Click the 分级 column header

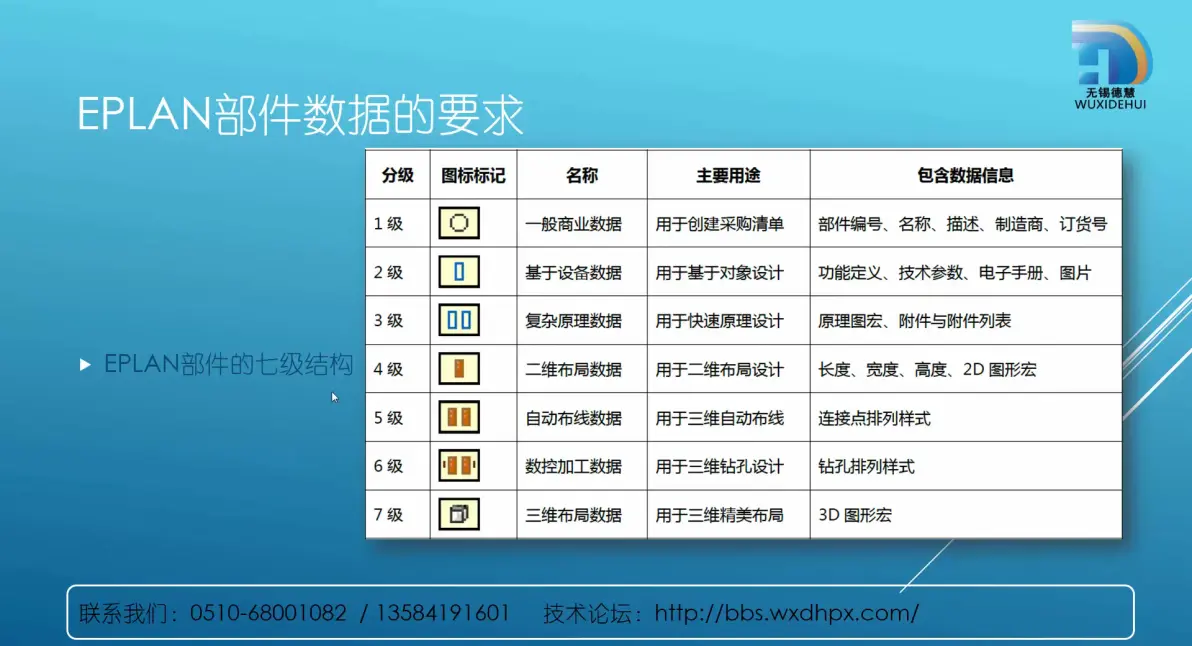(x=398, y=176)
